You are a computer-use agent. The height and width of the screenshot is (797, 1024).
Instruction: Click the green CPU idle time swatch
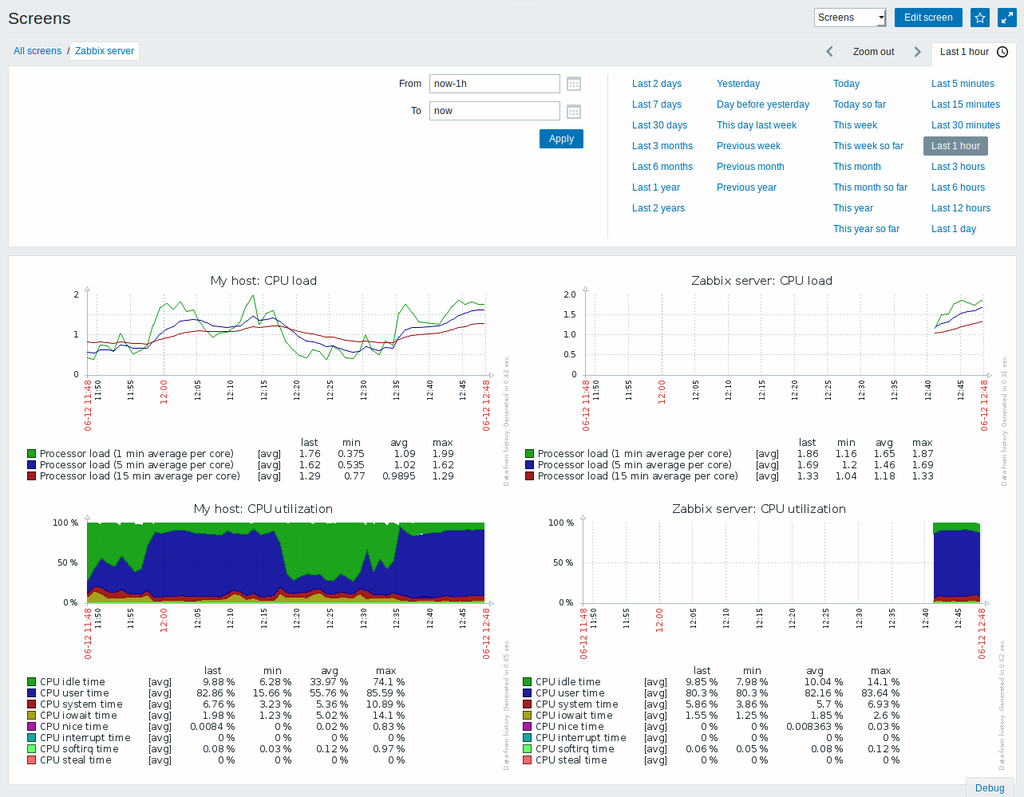(x=32, y=682)
